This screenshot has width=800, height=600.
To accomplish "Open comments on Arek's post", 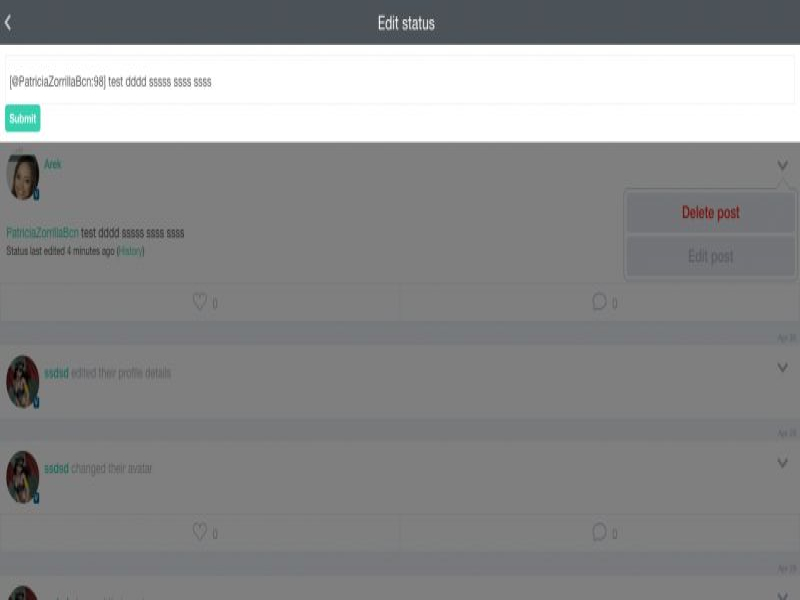I will pyautogui.click(x=599, y=302).
